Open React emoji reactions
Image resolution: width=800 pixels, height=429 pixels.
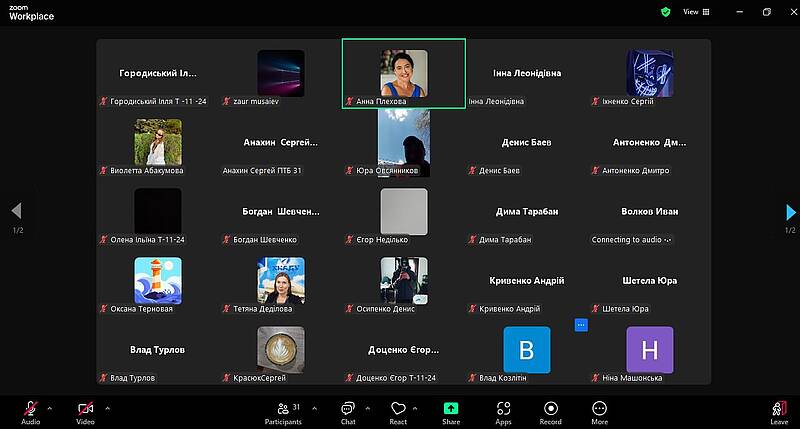pyautogui.click(x=398, y=410)
